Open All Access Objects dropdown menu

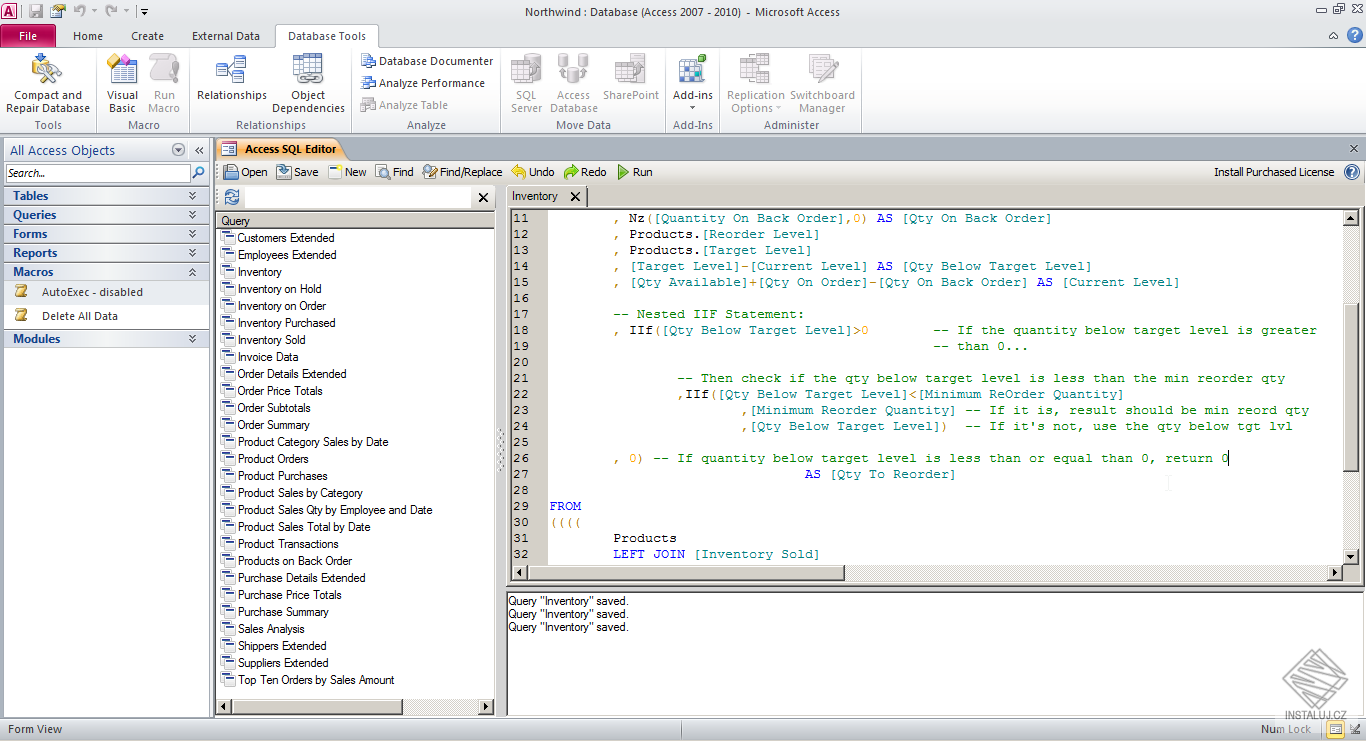[179, 150]
